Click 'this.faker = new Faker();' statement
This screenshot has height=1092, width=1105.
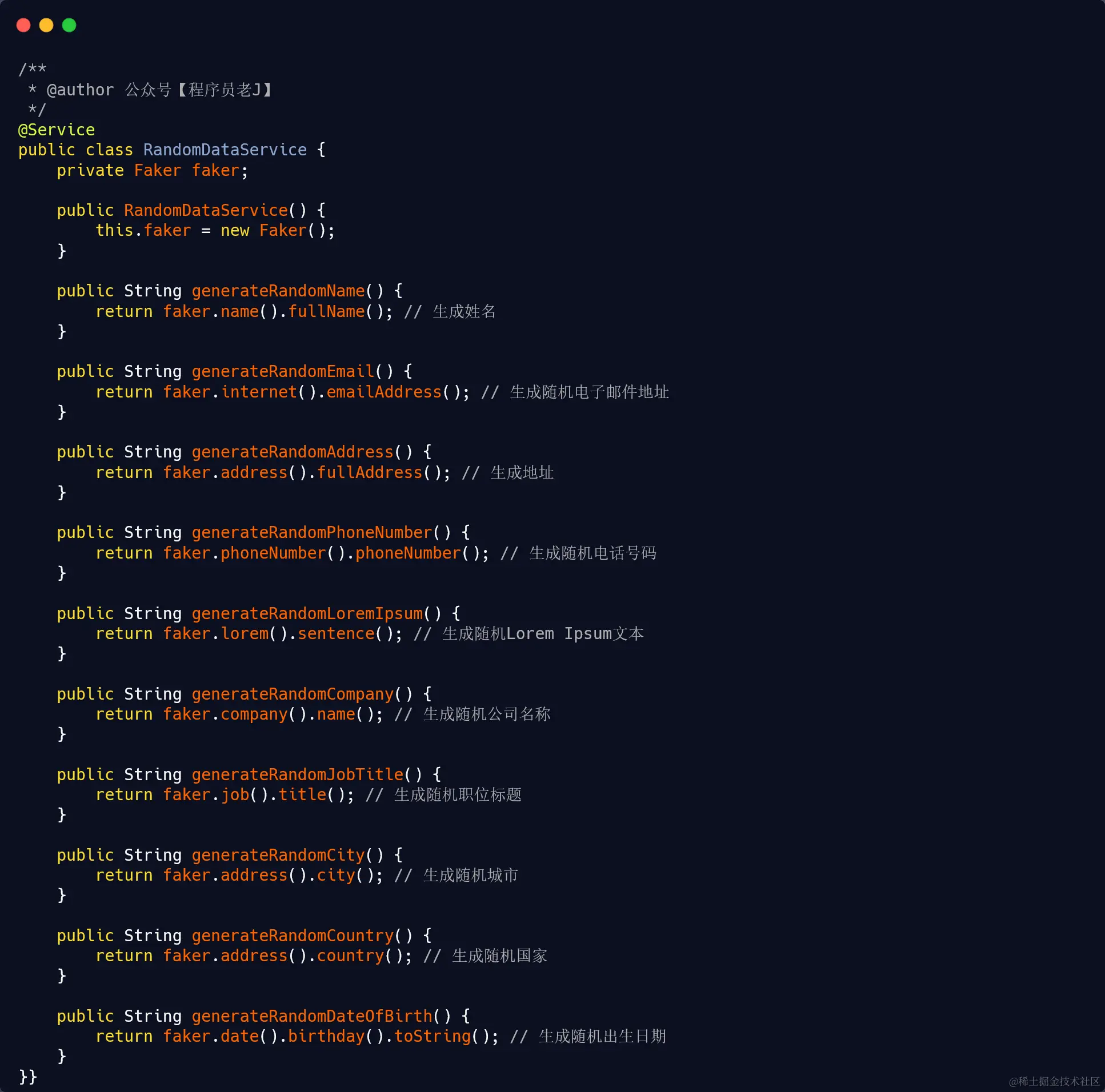215,230
